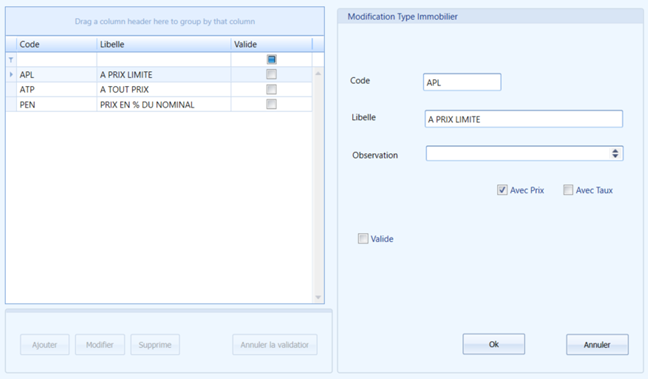Click the Observation field spinner arrows

click(615, 153)
